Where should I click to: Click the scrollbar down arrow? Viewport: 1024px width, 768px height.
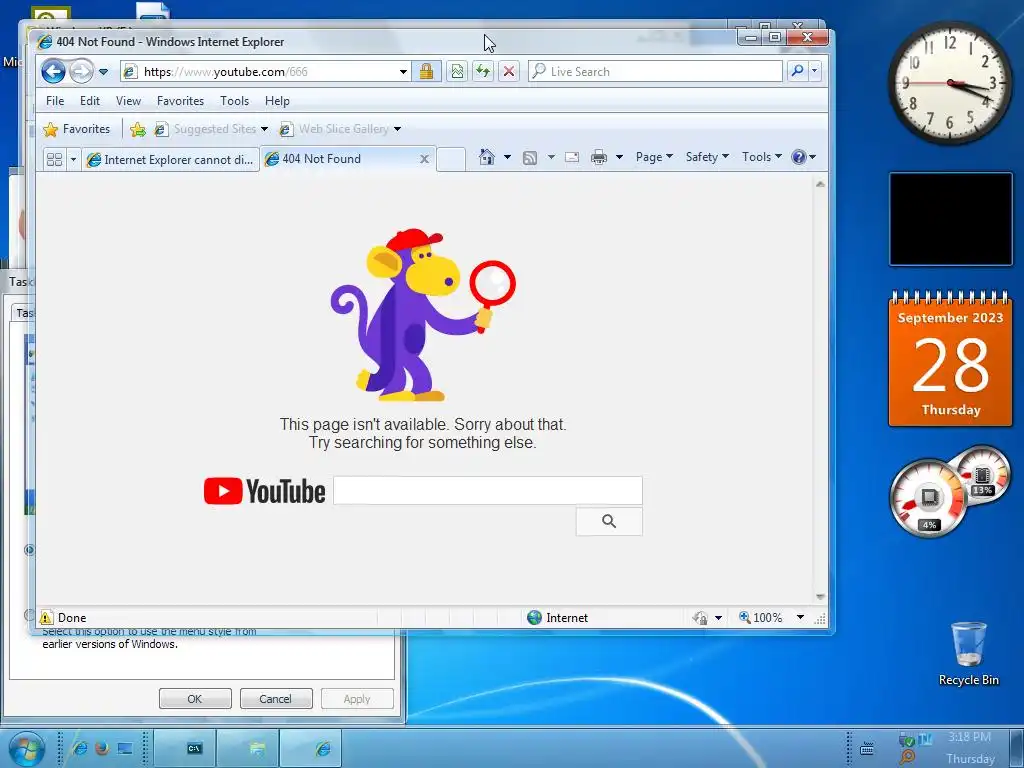pyautogui.click(x=820, y=597)
